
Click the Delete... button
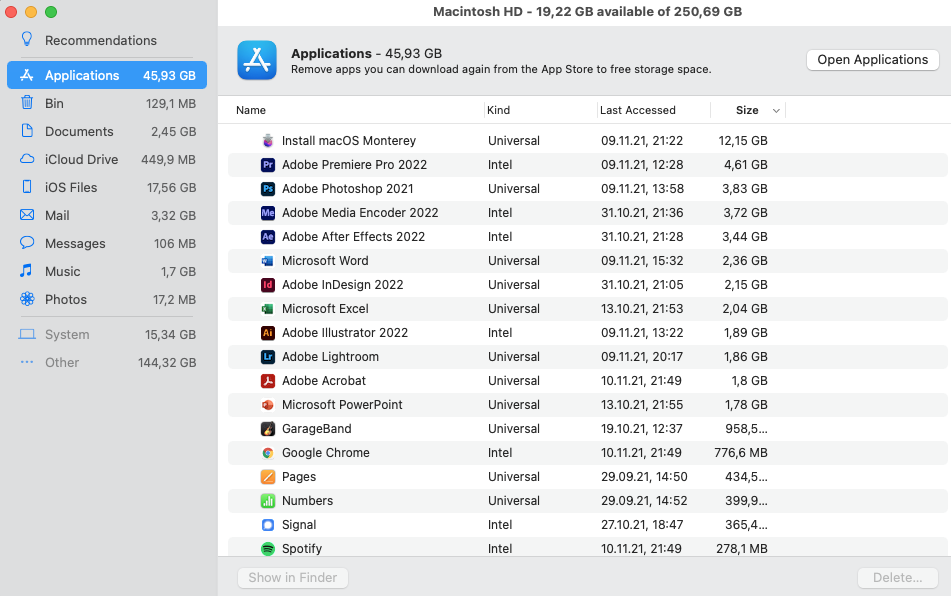898,577
